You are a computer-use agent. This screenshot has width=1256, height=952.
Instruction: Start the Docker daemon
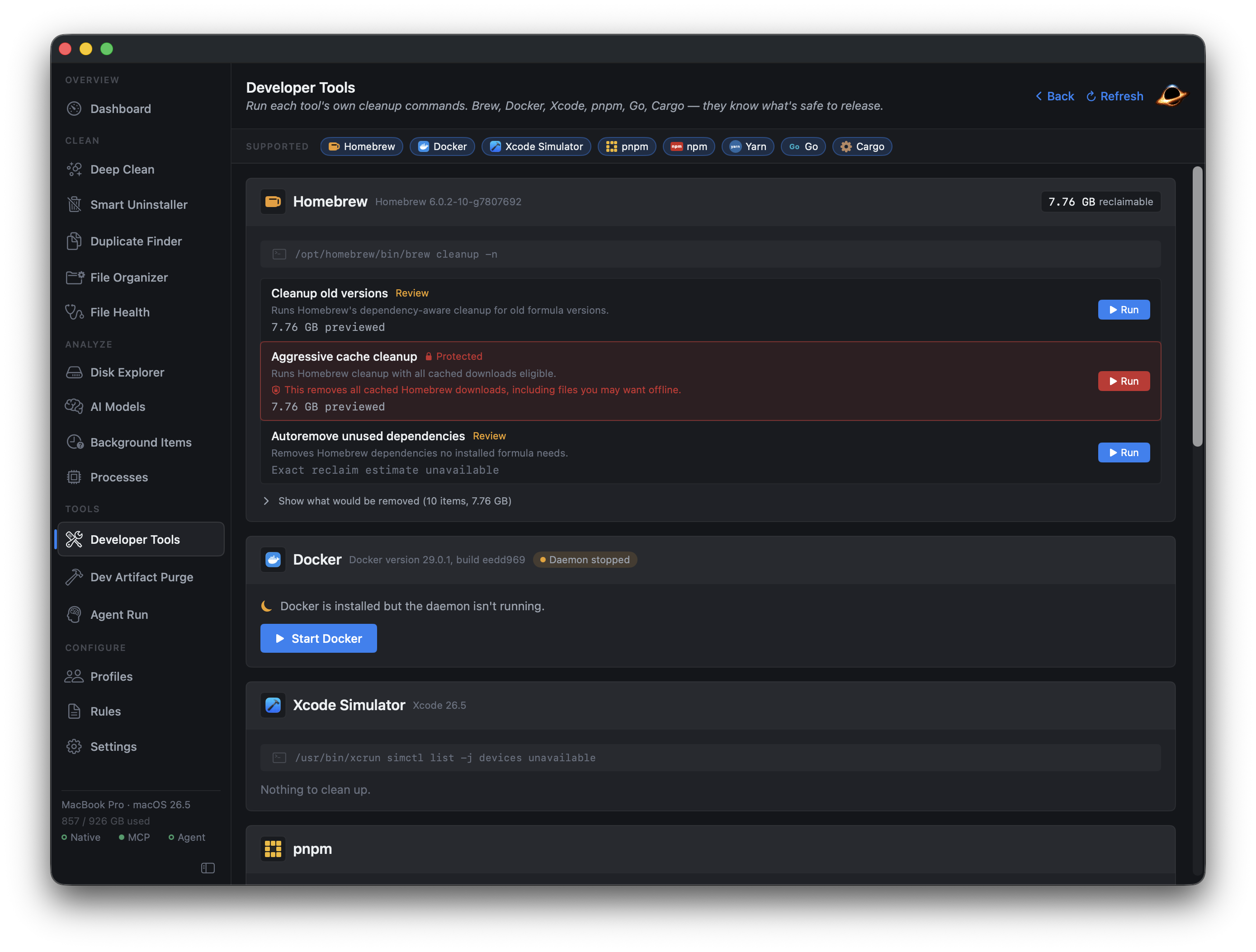tap(319, 638)
